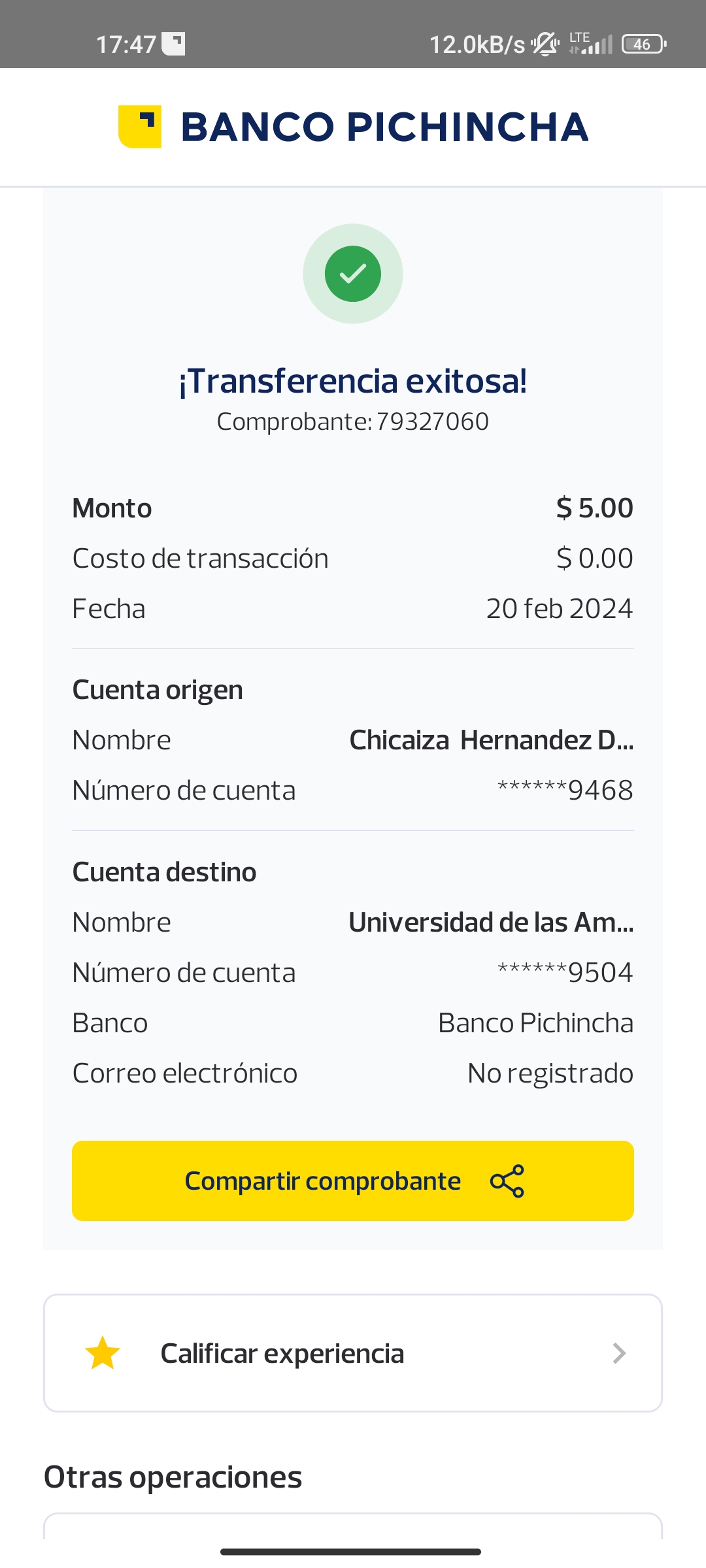Tap the bottom home gesture bar
706x1568 pixels.
(351, 1552)
